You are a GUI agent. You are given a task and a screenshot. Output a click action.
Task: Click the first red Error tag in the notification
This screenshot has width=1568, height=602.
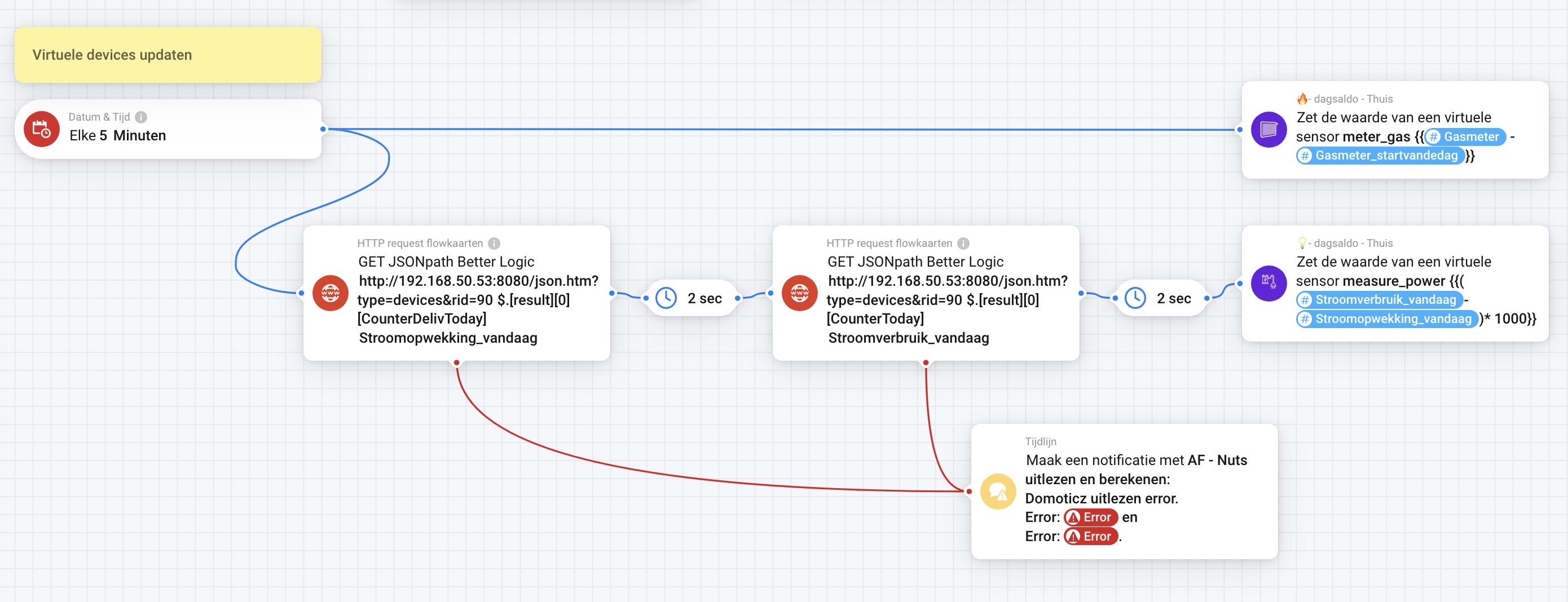tap(1091, 517)
